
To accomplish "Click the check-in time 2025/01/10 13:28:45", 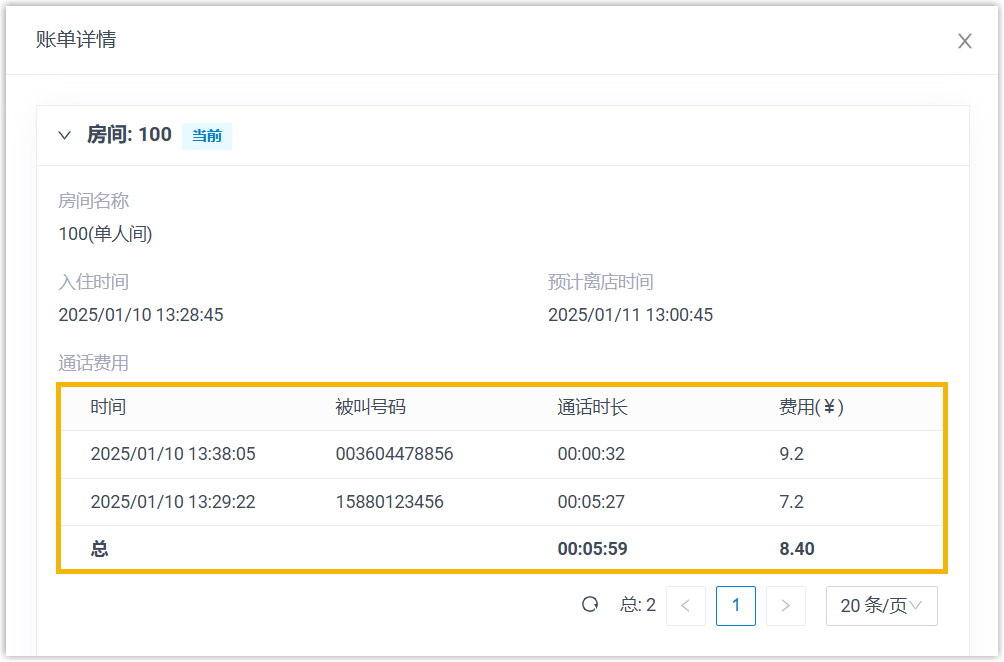I will pyautogui.click(x=141, y=315).
